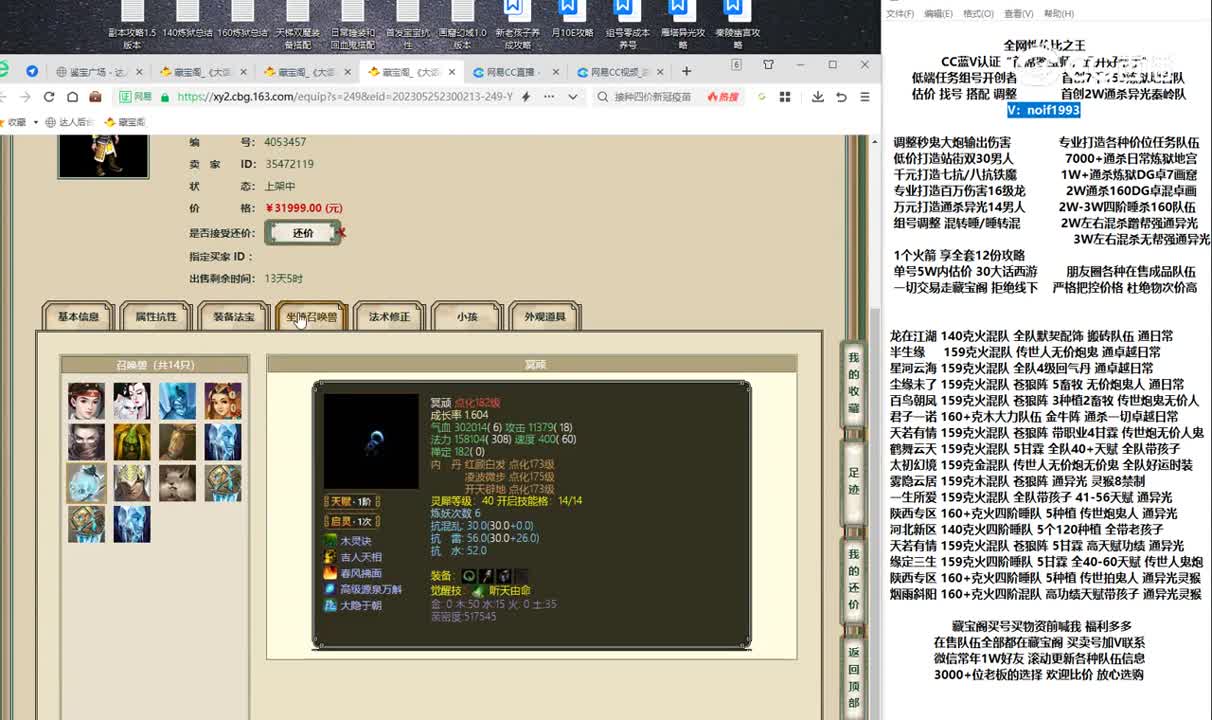Click the 热搜 hot search icon
The height and width of the screenshot is (720, 1212).
tap(722, 97)
